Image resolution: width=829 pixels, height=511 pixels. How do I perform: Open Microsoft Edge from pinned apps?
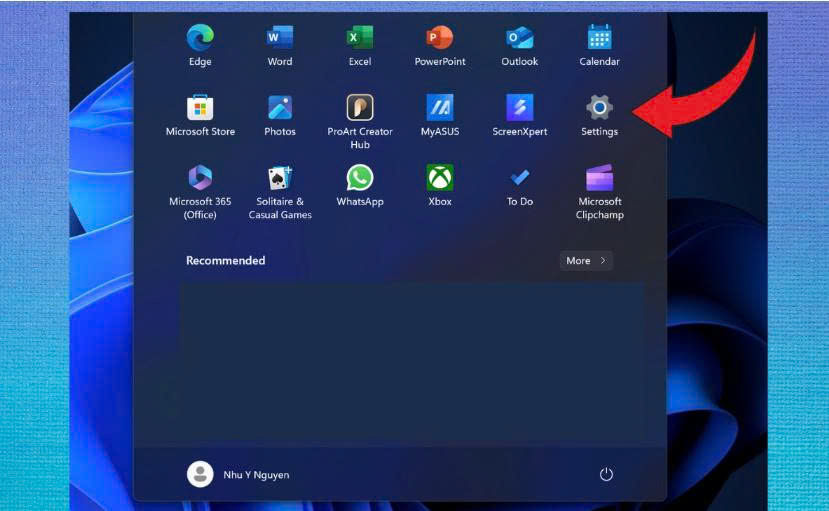[200, 38]
